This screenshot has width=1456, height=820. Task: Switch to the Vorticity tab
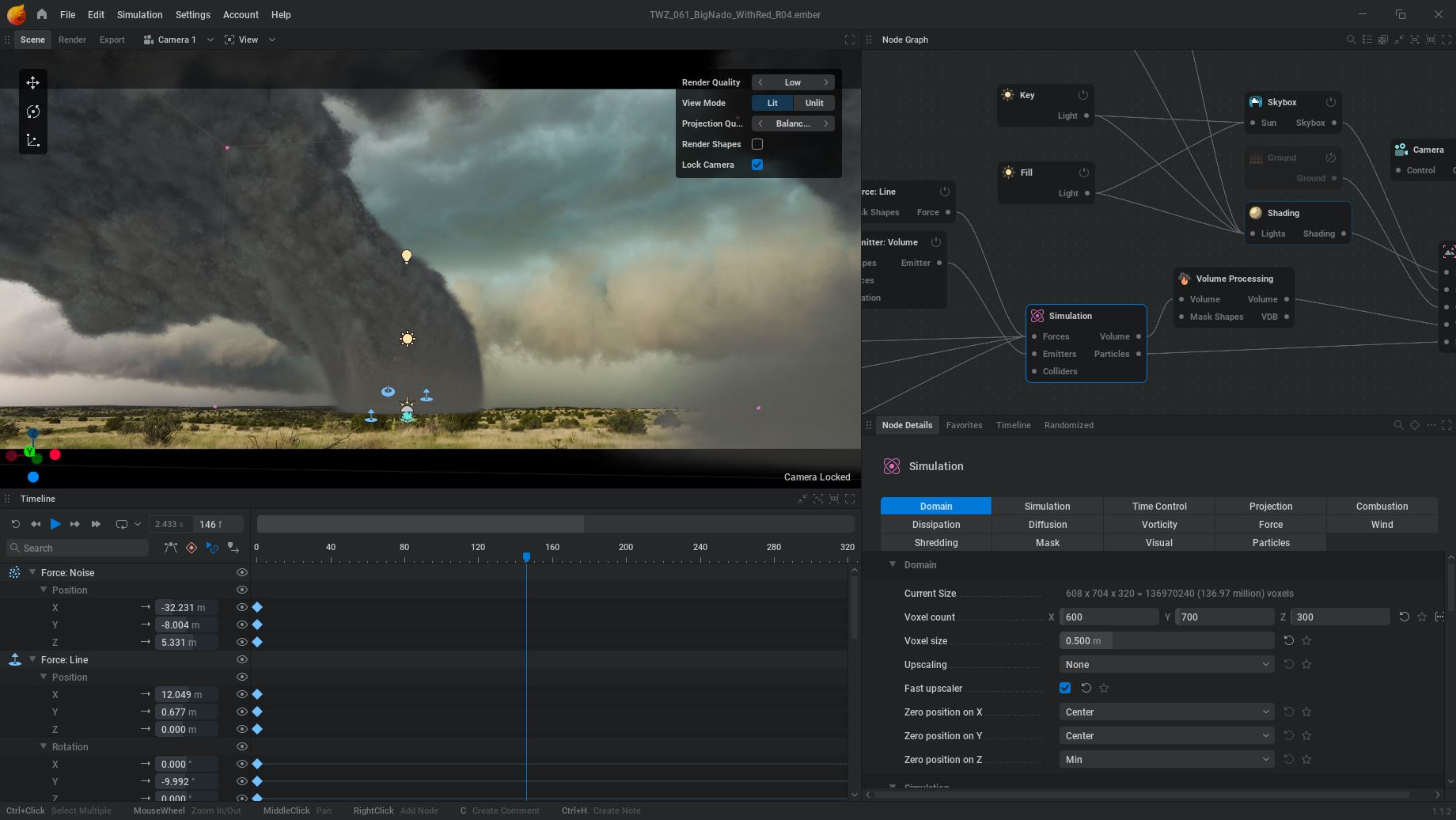pyautogui.click(x=1158, y=524)
